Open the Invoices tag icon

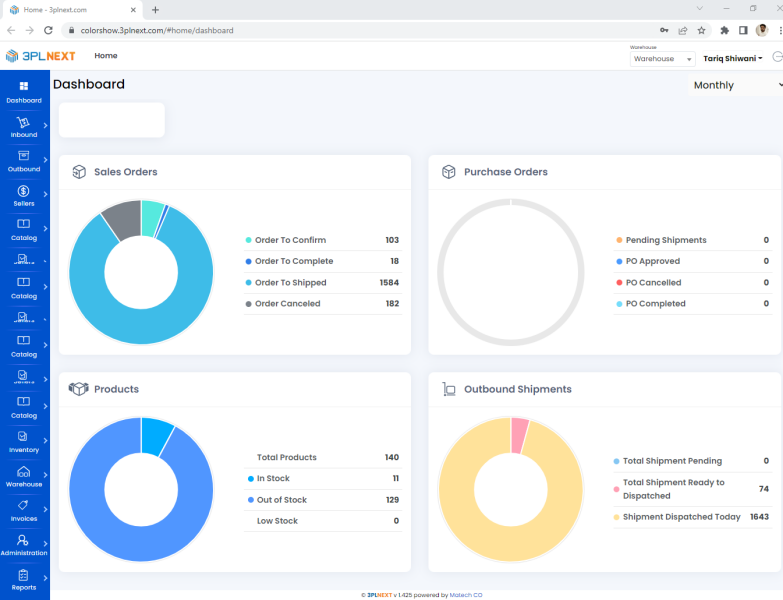tap(23, 505)
